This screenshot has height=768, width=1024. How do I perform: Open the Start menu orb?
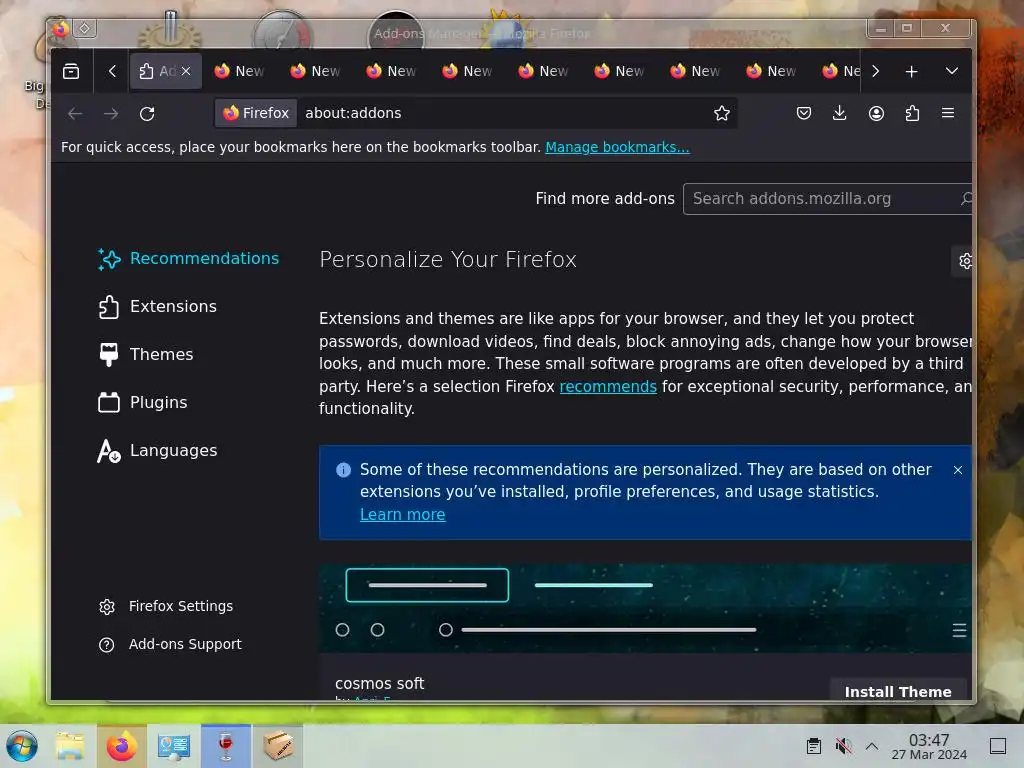(x=22, y=746)
